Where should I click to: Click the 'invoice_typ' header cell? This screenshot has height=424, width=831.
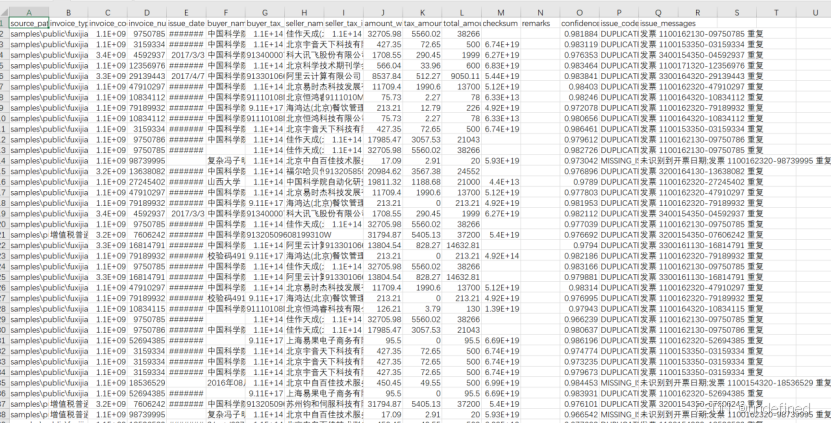(69, 23)
